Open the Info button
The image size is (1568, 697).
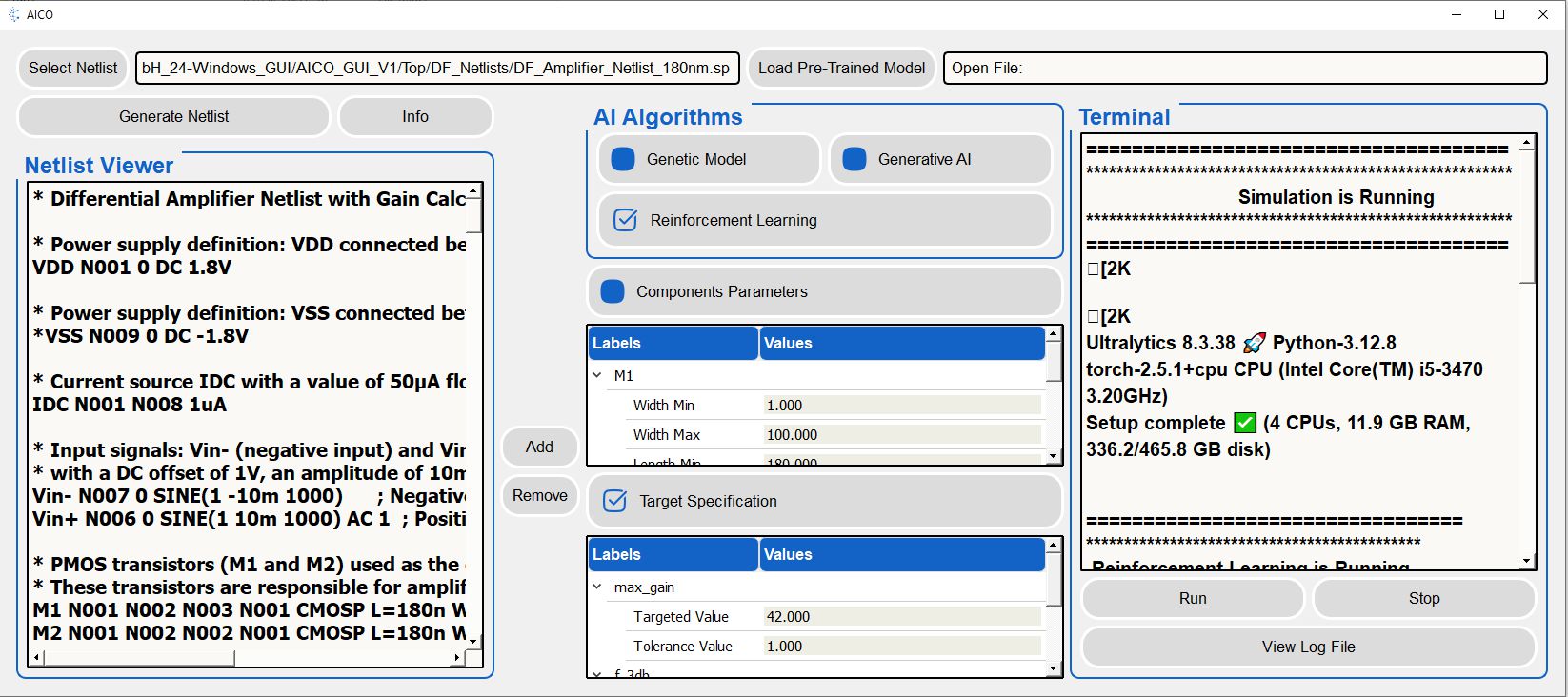click(414, 116)
